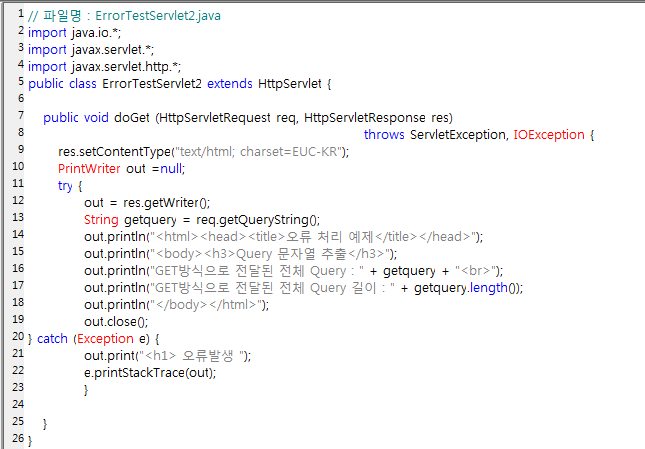The image size is (645, 449).
Task: Click 'HttpServlet' in the class declaration
Action: pyautogui.click(x=290, y=83)
